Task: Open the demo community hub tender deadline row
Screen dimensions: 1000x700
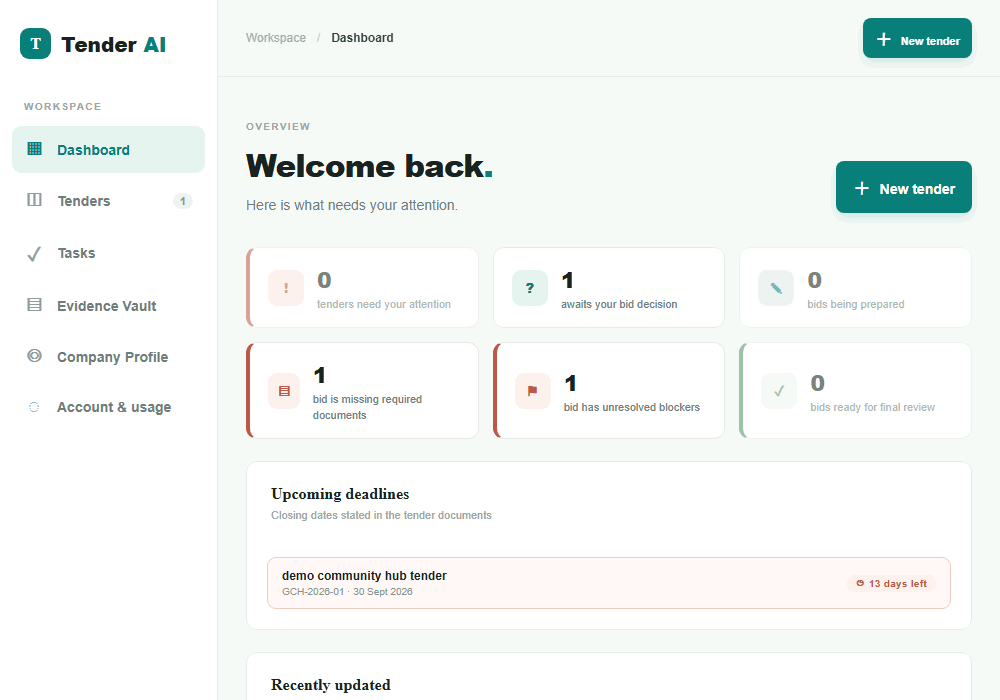Action: click(608, 583)
